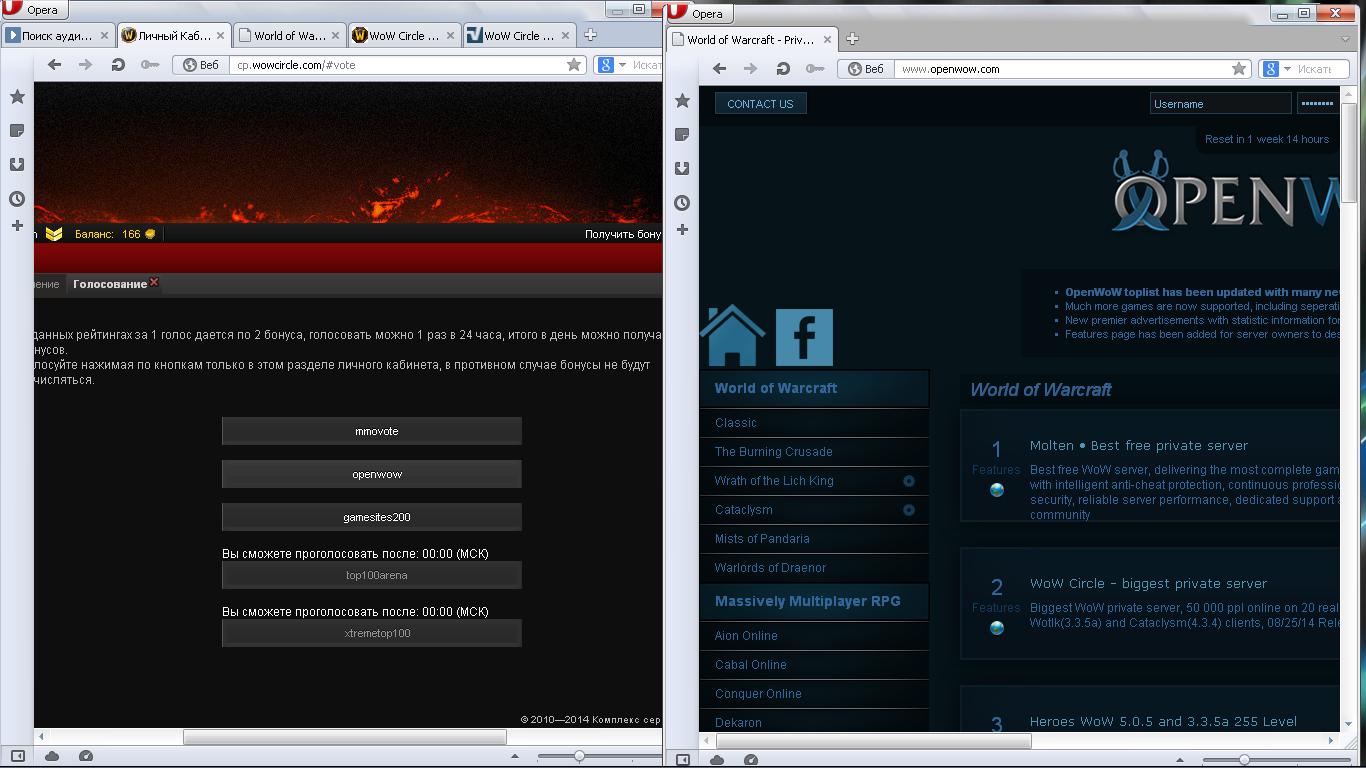
Task: Open Downloads panel in right Opera sidebar
Action: pyautogui.click(x=682, y=169)
